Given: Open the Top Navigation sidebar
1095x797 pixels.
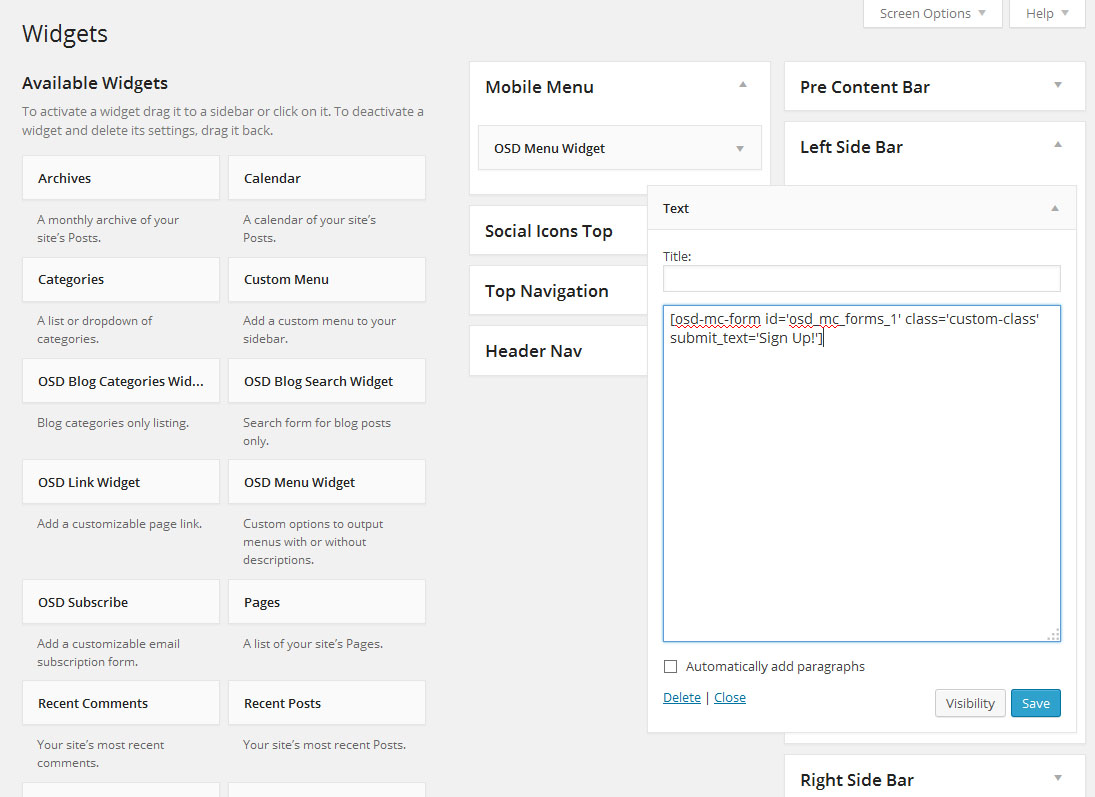Looking at the screenshot, I should (x=559, y=291).
